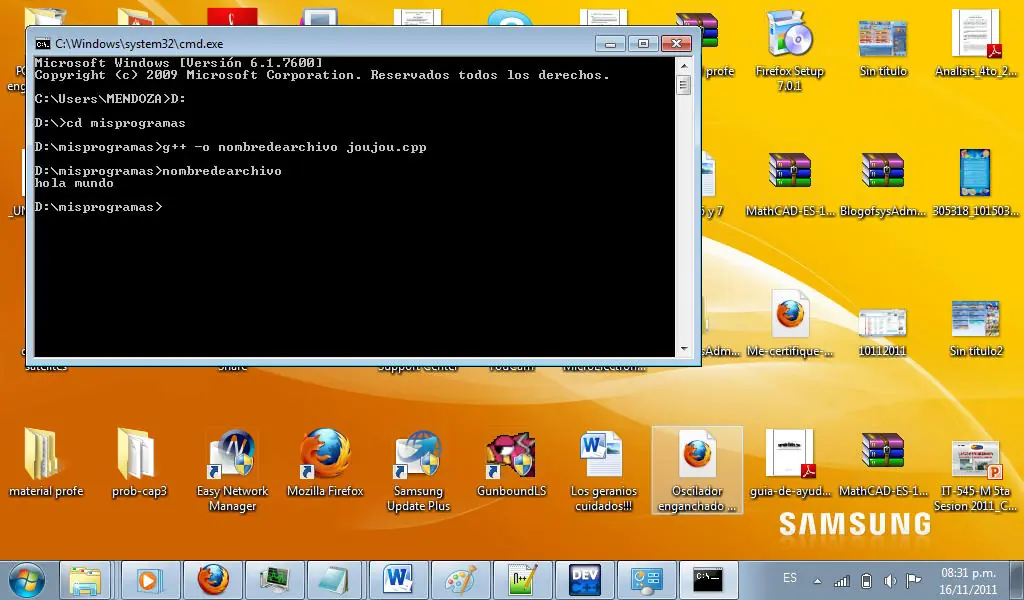Close the cmd.exe window
Screen dimensions: 1024x600
click(677, 44)
